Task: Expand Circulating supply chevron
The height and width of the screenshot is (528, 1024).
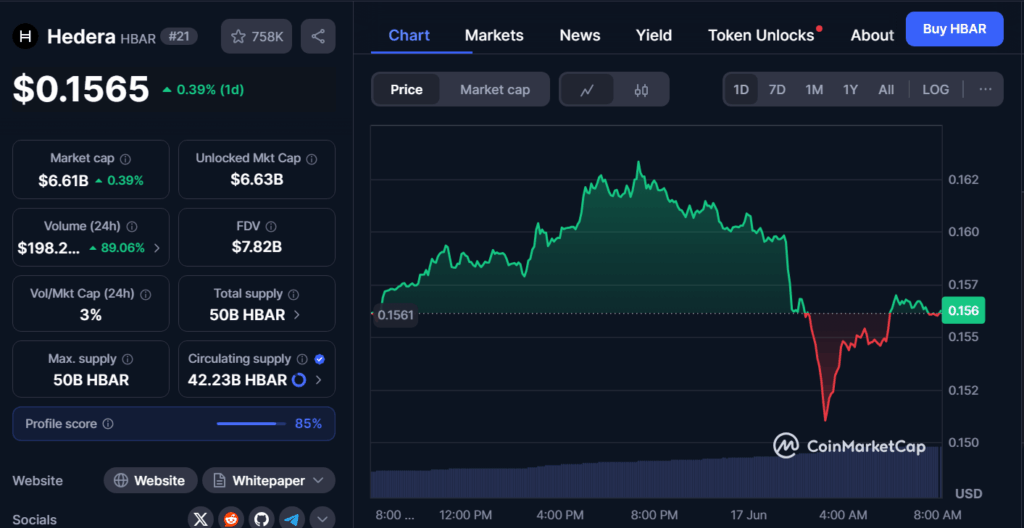Action: coord(318,380)
